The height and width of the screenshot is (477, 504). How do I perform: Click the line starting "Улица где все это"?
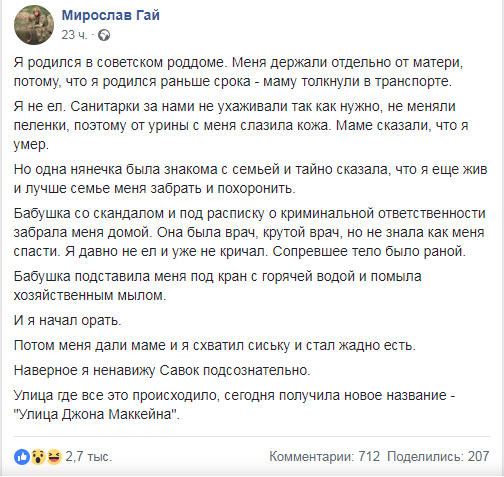pyautogui.click(x=234, y=405)
